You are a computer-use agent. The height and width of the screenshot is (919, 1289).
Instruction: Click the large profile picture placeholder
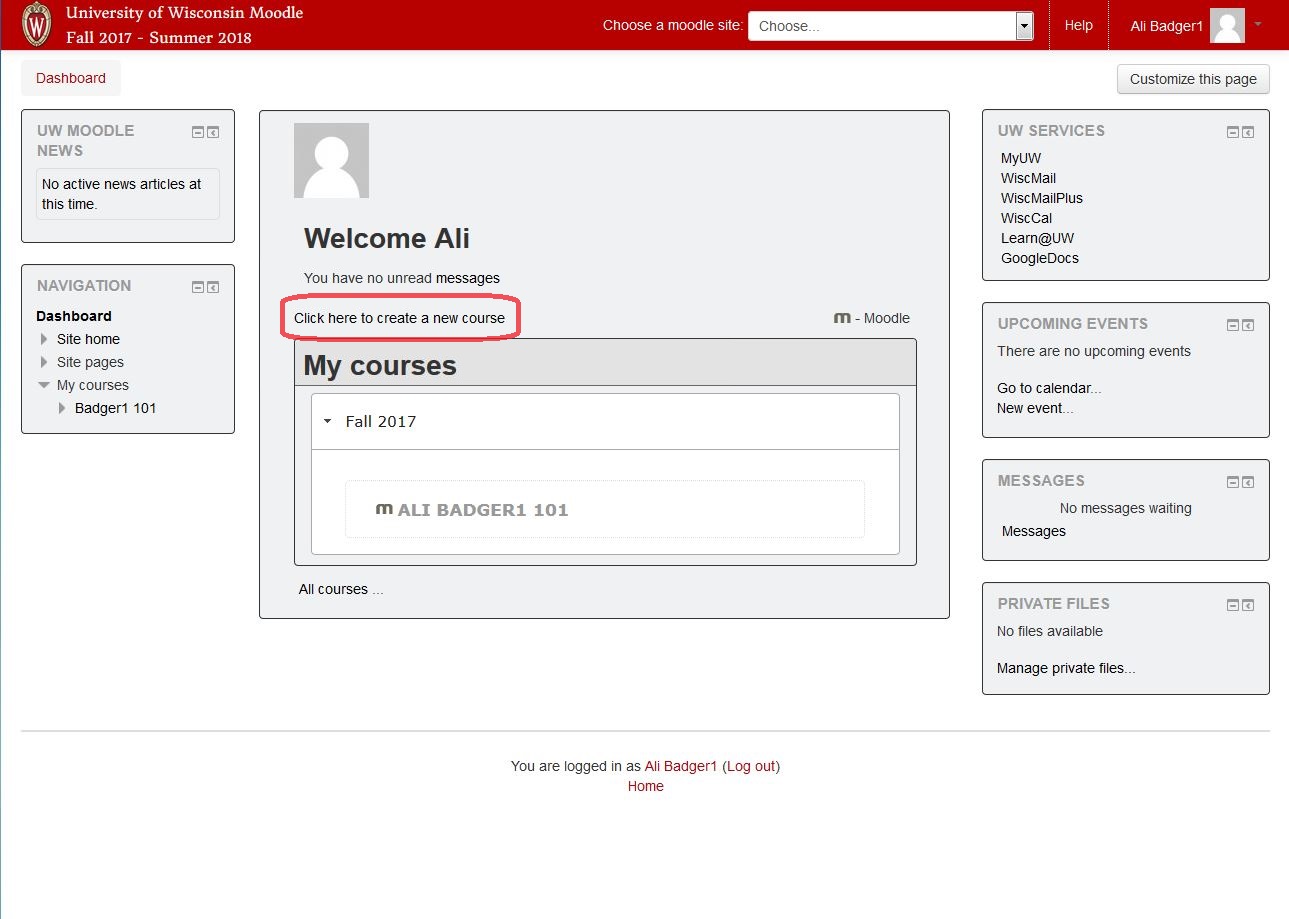[331, 160]
